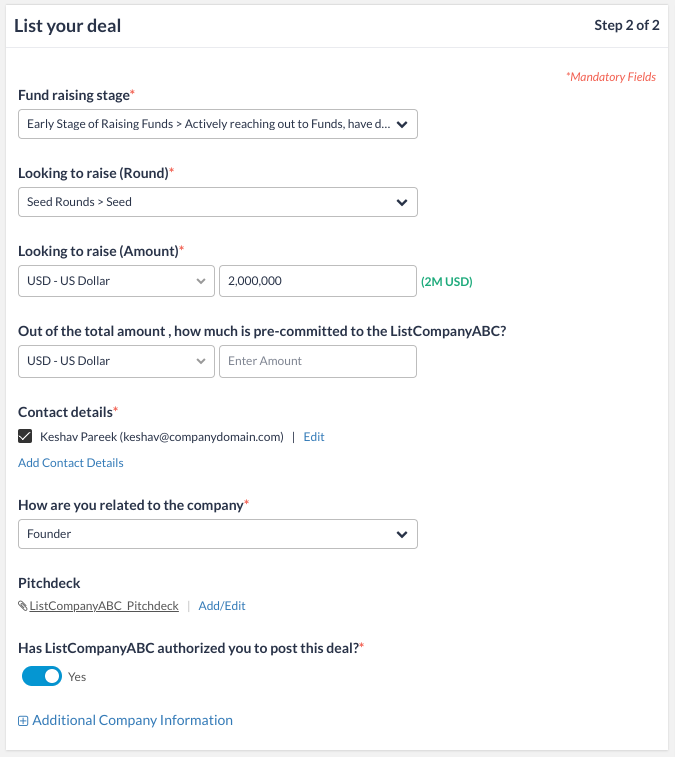Open the company relation dropdown
This screenshot has height=757, width=675.
pyautogui.click(x=208, y=534)
